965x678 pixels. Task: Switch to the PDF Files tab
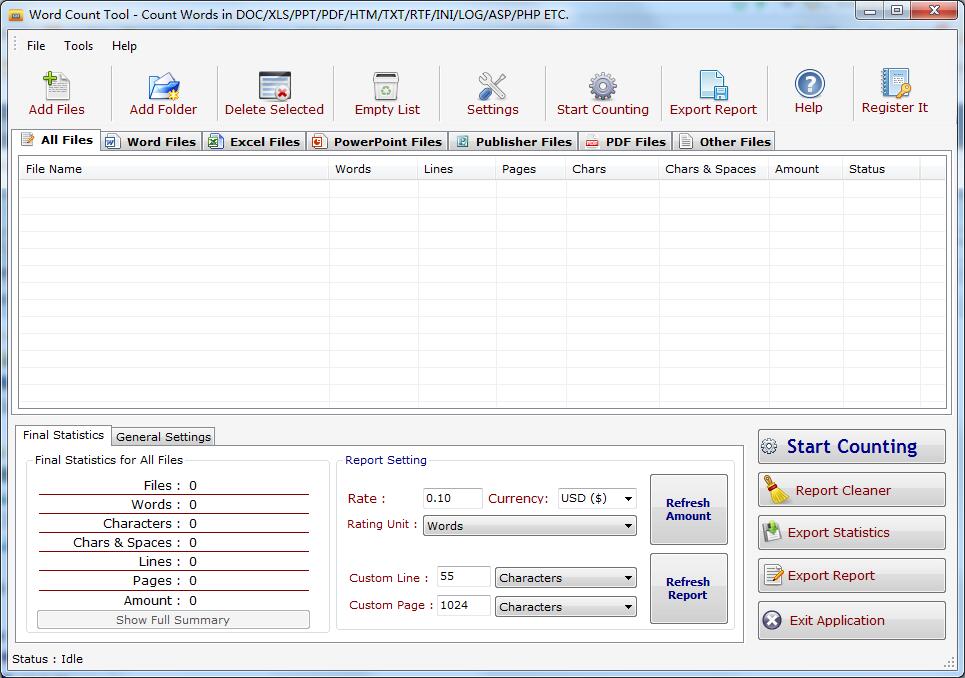click(625, 142)
